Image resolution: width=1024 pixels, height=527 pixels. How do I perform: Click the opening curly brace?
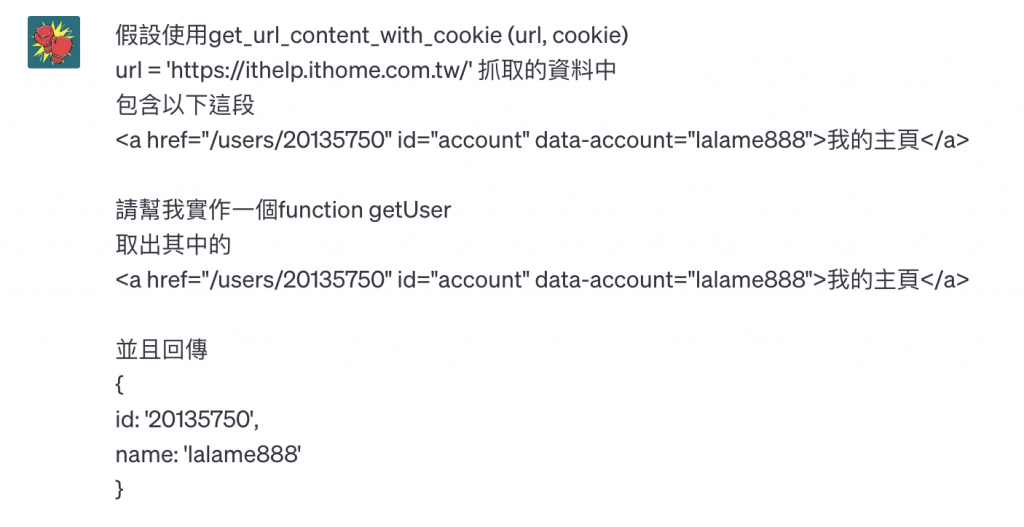[x=120, y=384]
